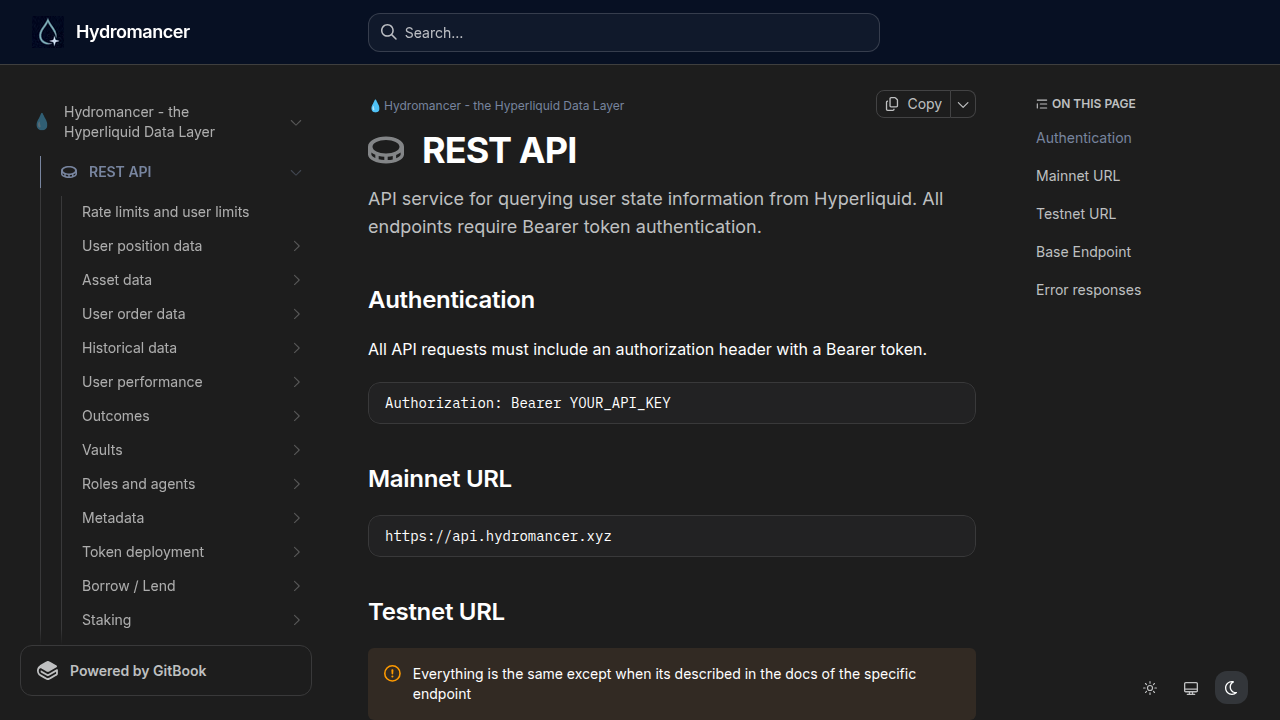Click the droplet icon beside Hydromancer sidebar entry
Screen dimensions: 1280x720
[x=42, y=122]
